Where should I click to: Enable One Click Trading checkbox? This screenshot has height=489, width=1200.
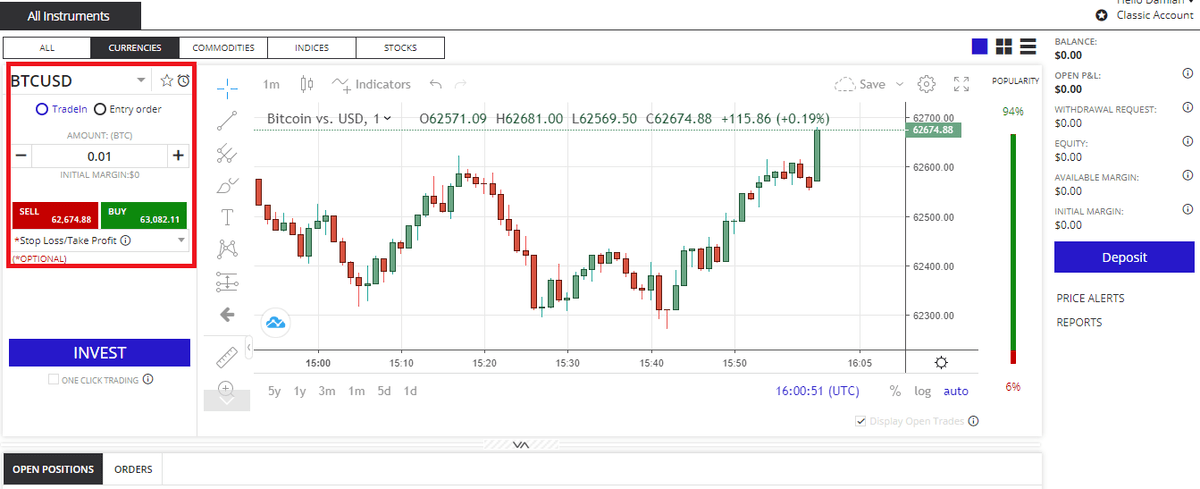click(53, 380)
